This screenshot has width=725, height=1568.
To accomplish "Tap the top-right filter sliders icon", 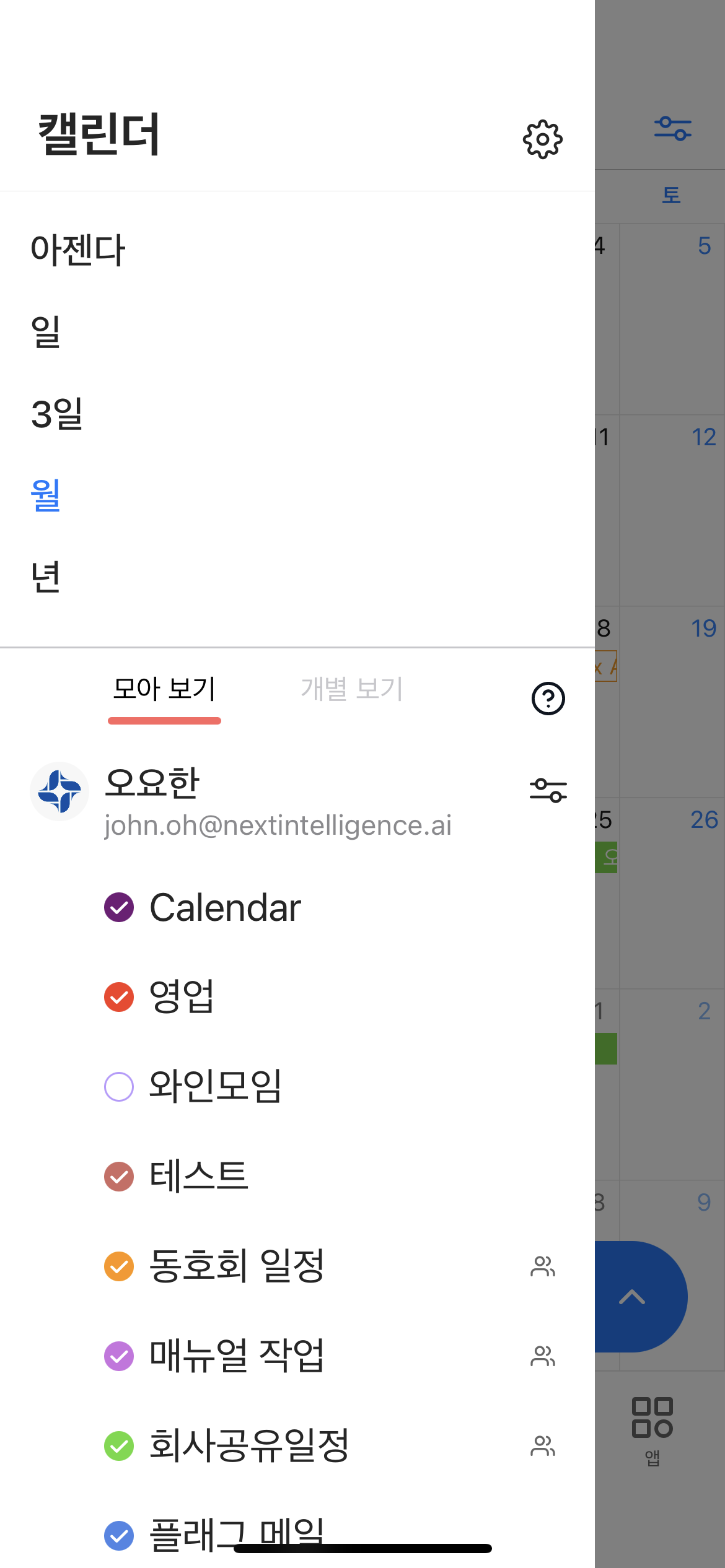I will coord(672,128).
